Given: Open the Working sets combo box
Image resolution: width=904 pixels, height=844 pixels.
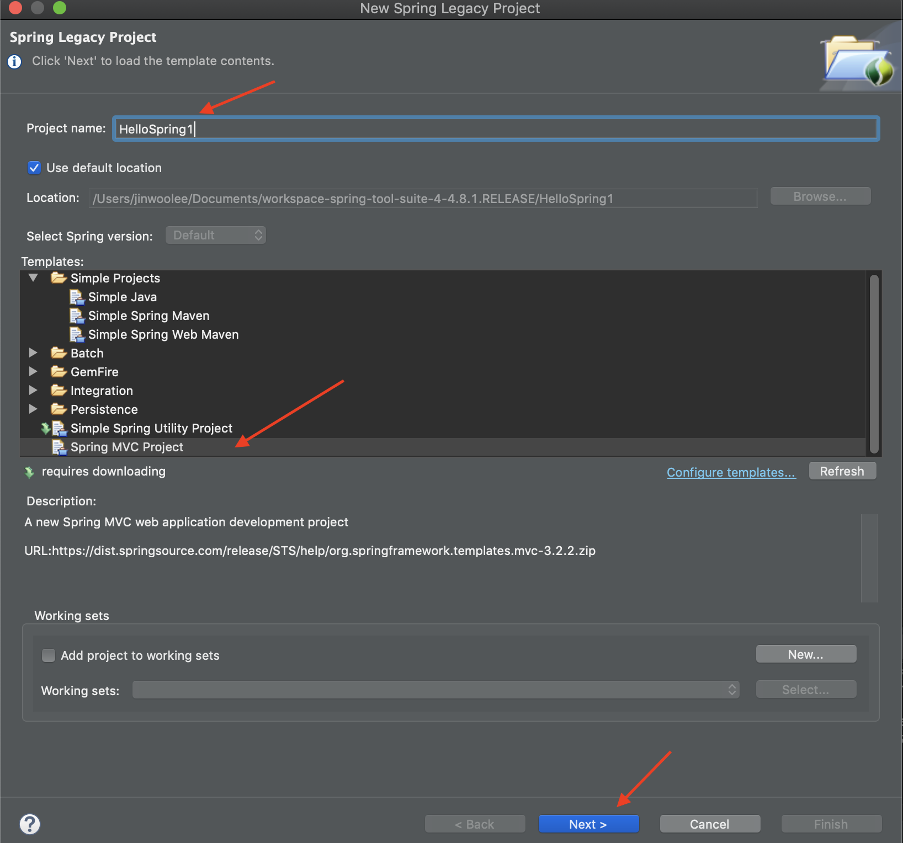Looking at the screenshot, I should (436, 690).
